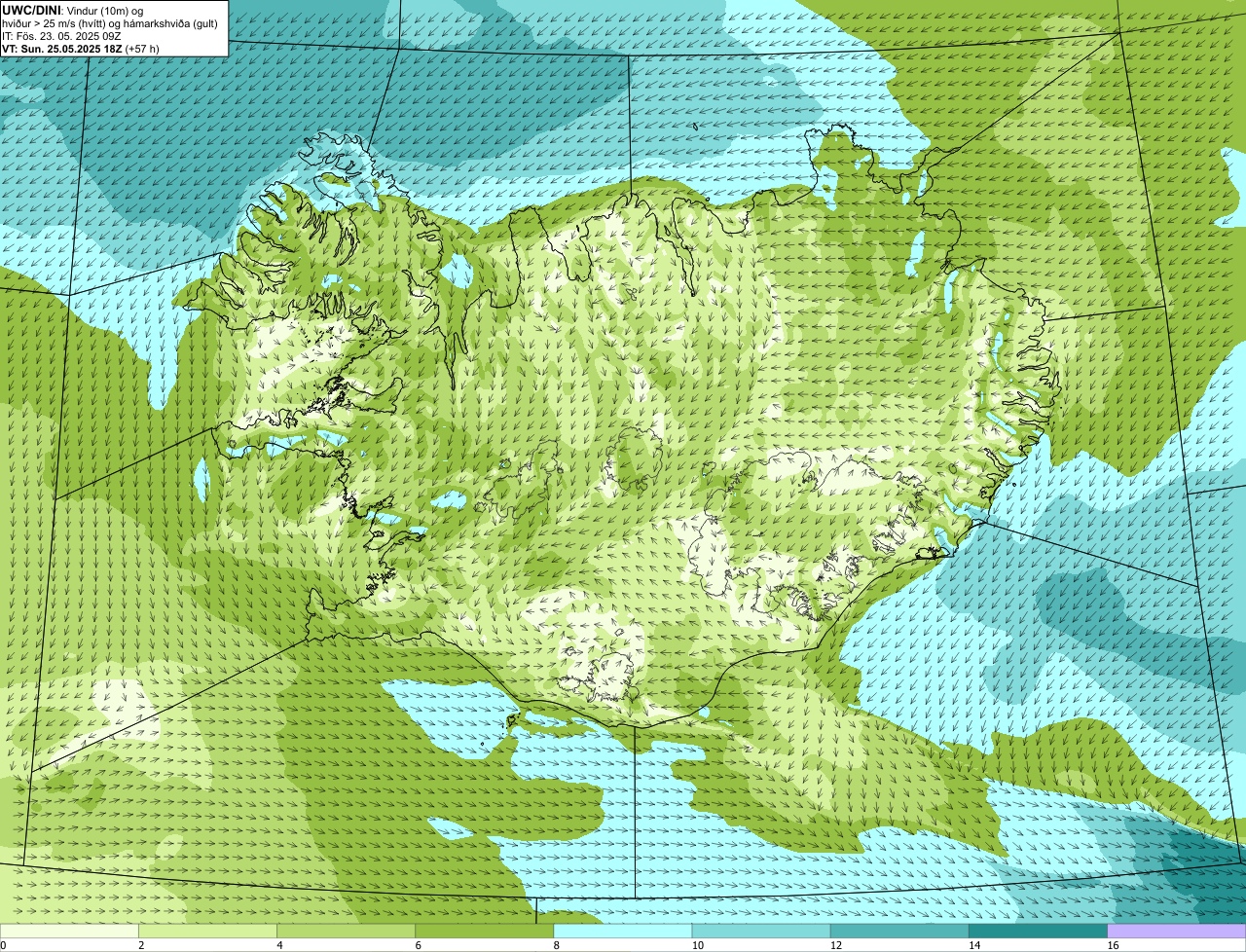Click the legend swatch between 12 and 14

(899, 932)
